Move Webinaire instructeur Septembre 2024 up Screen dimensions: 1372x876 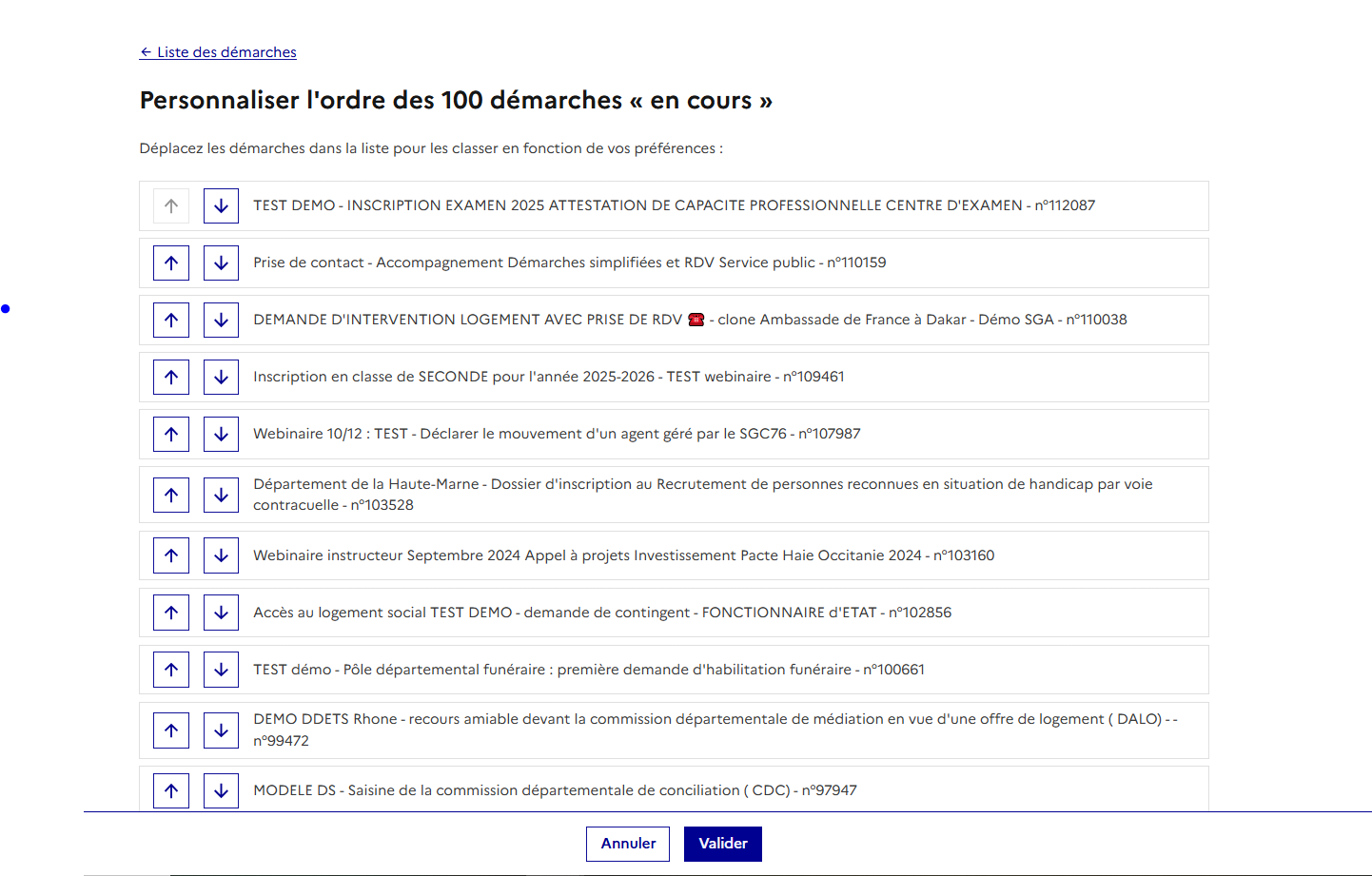click(x=171, y=555)
